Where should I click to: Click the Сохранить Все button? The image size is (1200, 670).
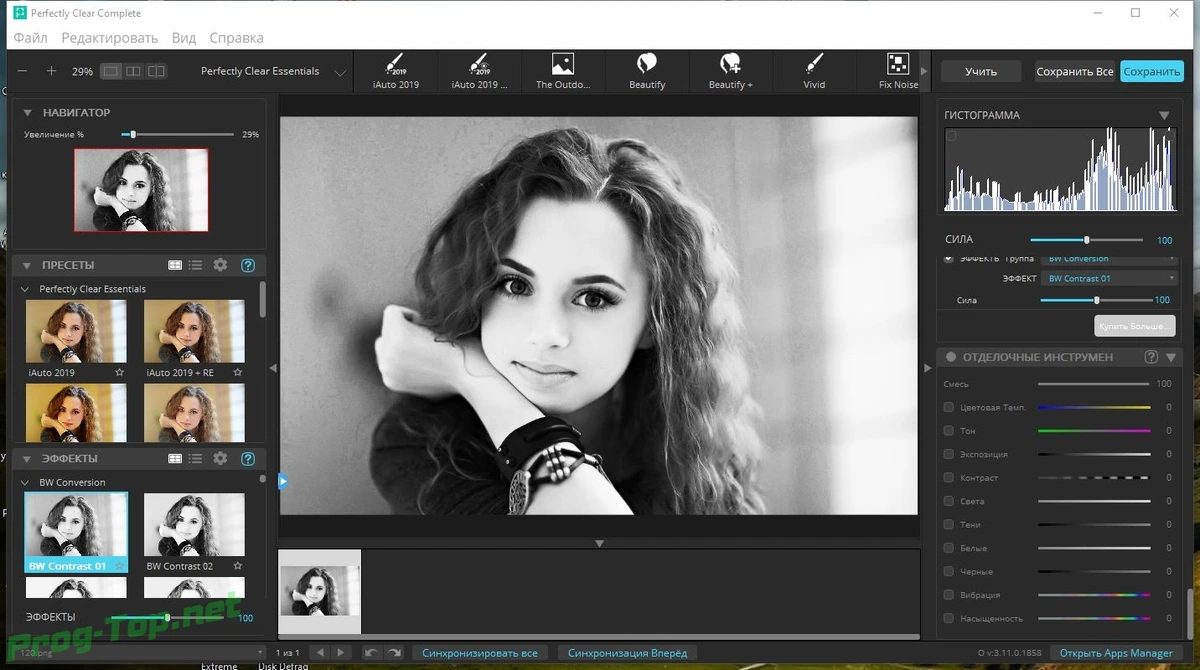1075,71
